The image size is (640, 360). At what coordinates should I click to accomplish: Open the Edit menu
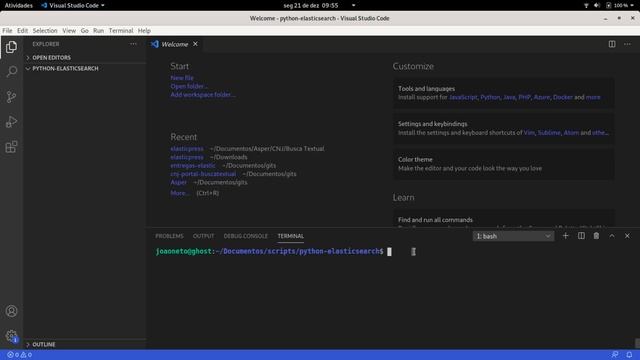(x=22, y=31)
